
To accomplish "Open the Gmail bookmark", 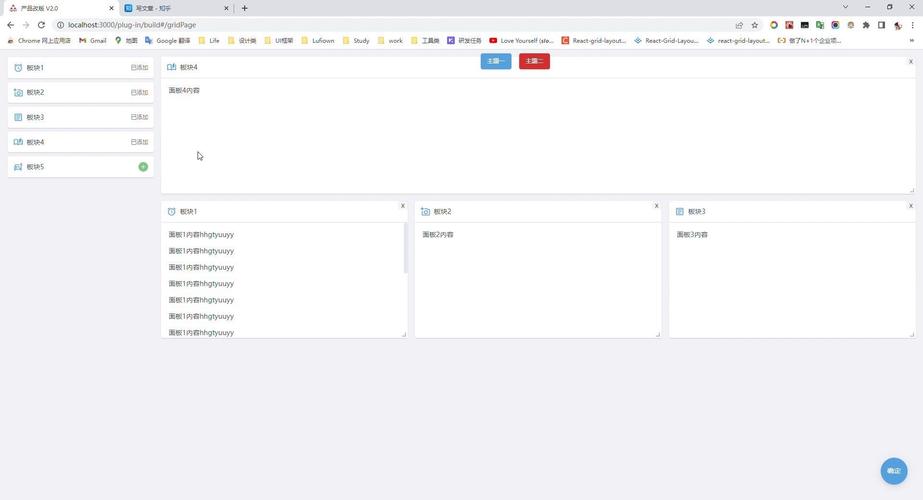I will (x=92, y=41).
